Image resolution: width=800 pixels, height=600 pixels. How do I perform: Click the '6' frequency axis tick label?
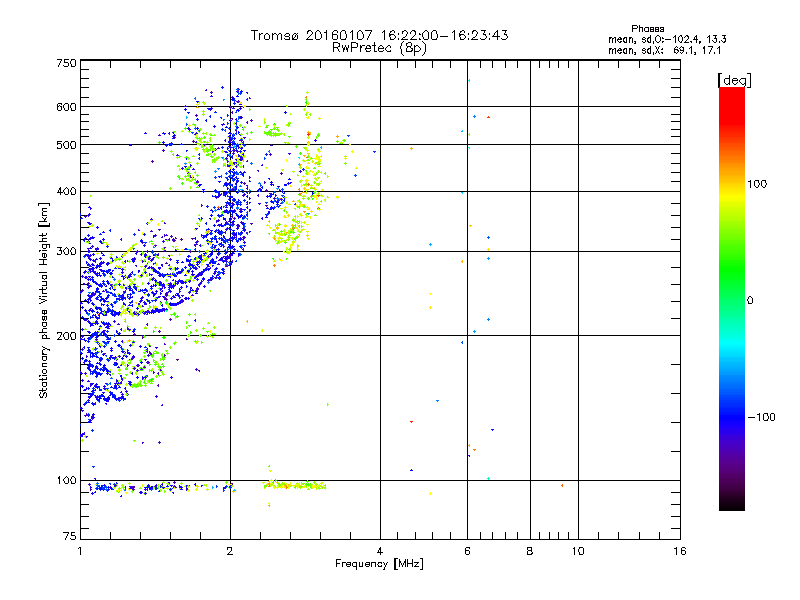(x=467, y=551)
